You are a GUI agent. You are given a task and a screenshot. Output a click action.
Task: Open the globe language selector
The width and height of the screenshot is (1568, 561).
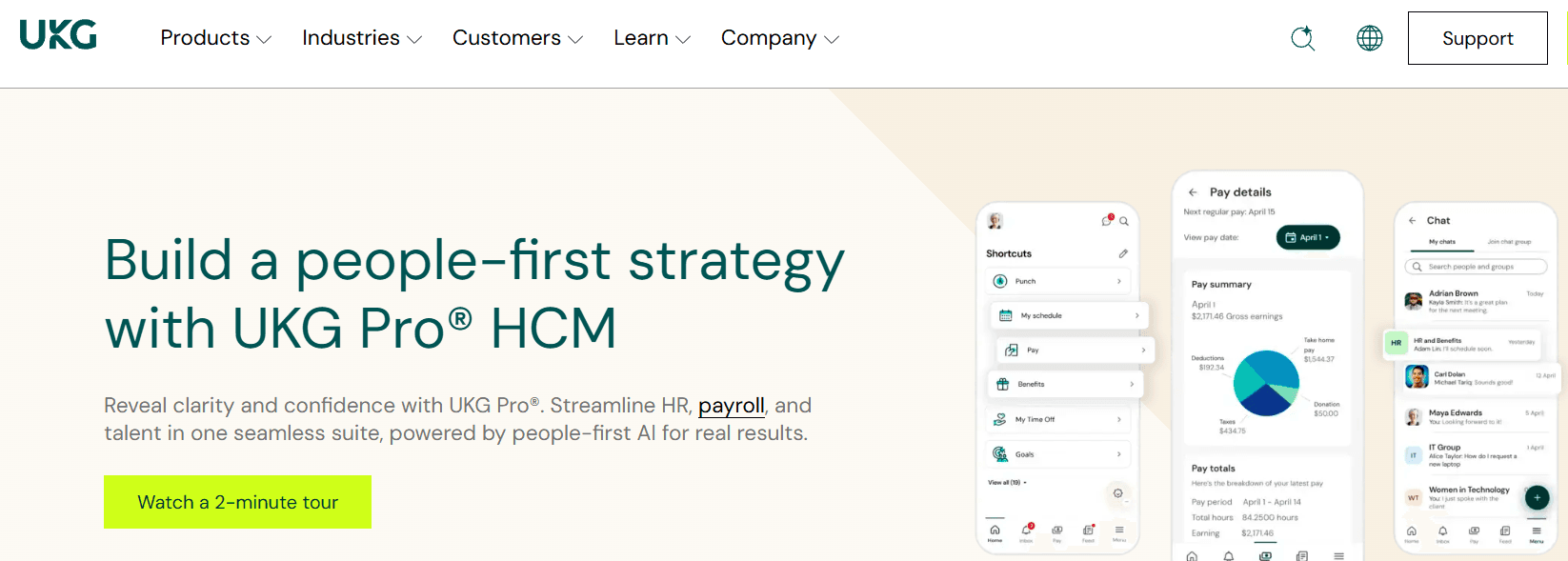[1370, 38]
